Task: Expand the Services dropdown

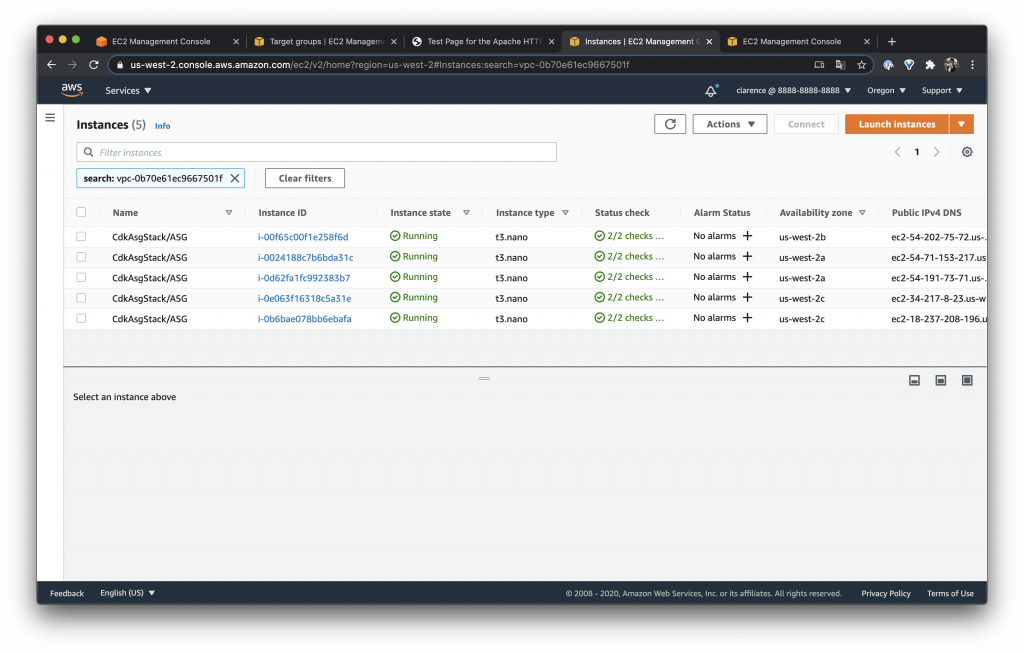Action: point(128,91)
